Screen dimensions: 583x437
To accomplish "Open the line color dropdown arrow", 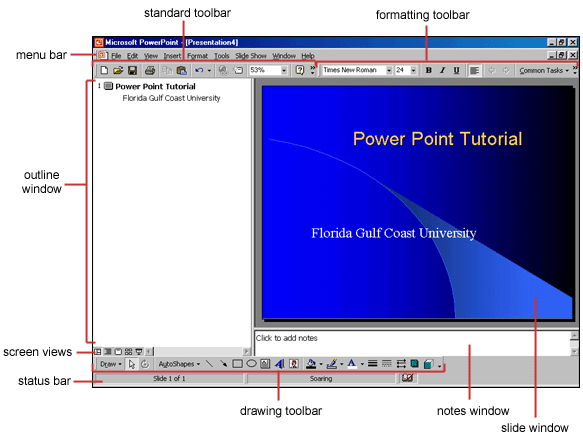I will pos(341,364).
